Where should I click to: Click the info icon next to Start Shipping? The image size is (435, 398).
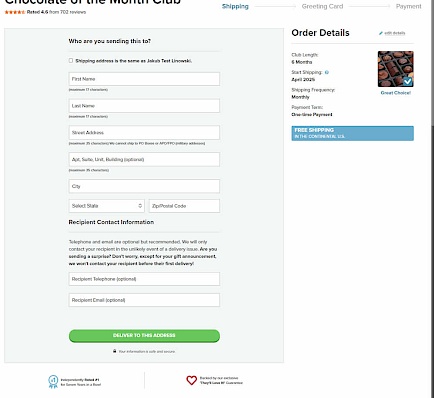327,72
